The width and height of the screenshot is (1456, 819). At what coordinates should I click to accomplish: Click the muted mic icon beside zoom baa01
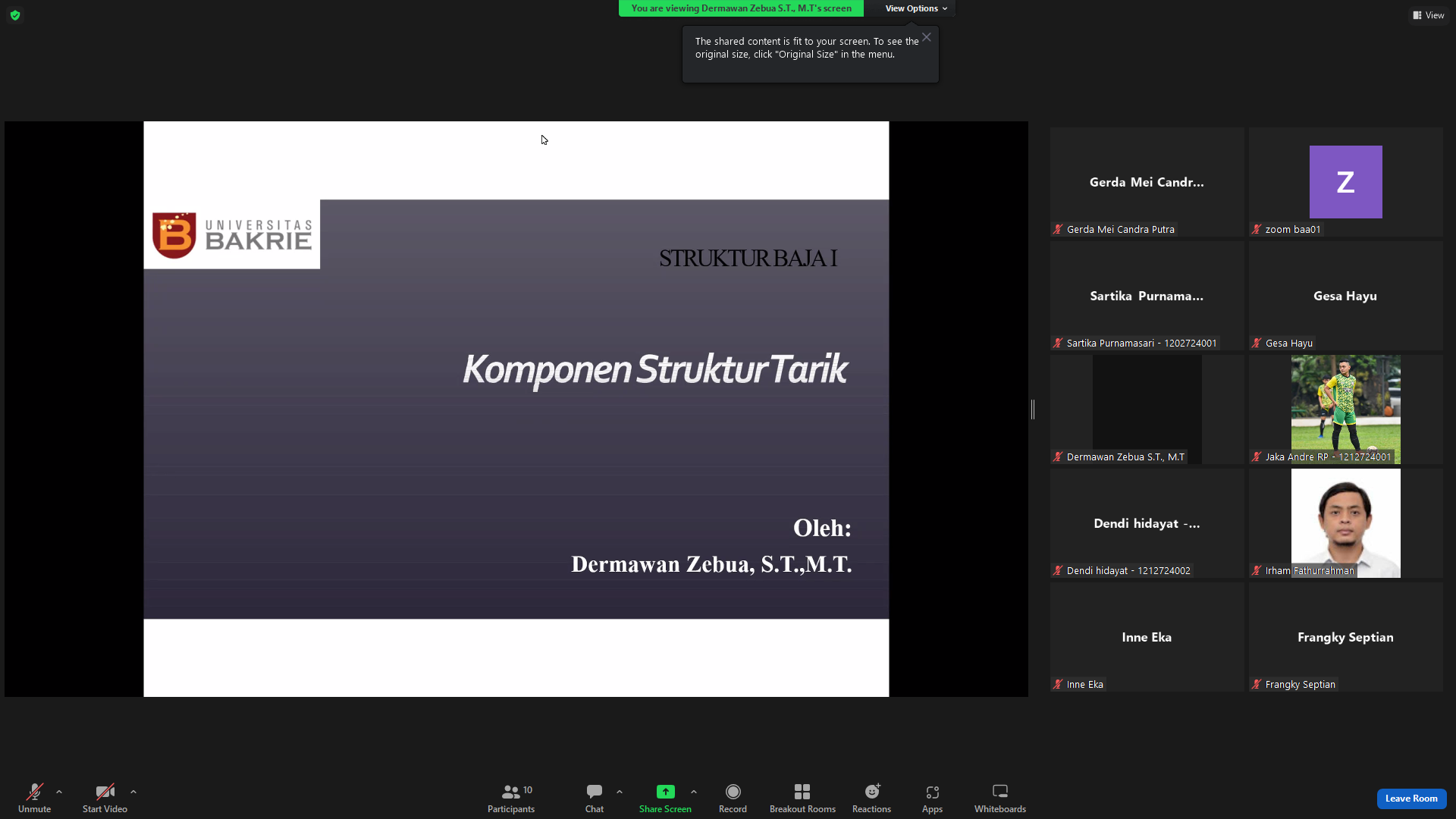1257,229
